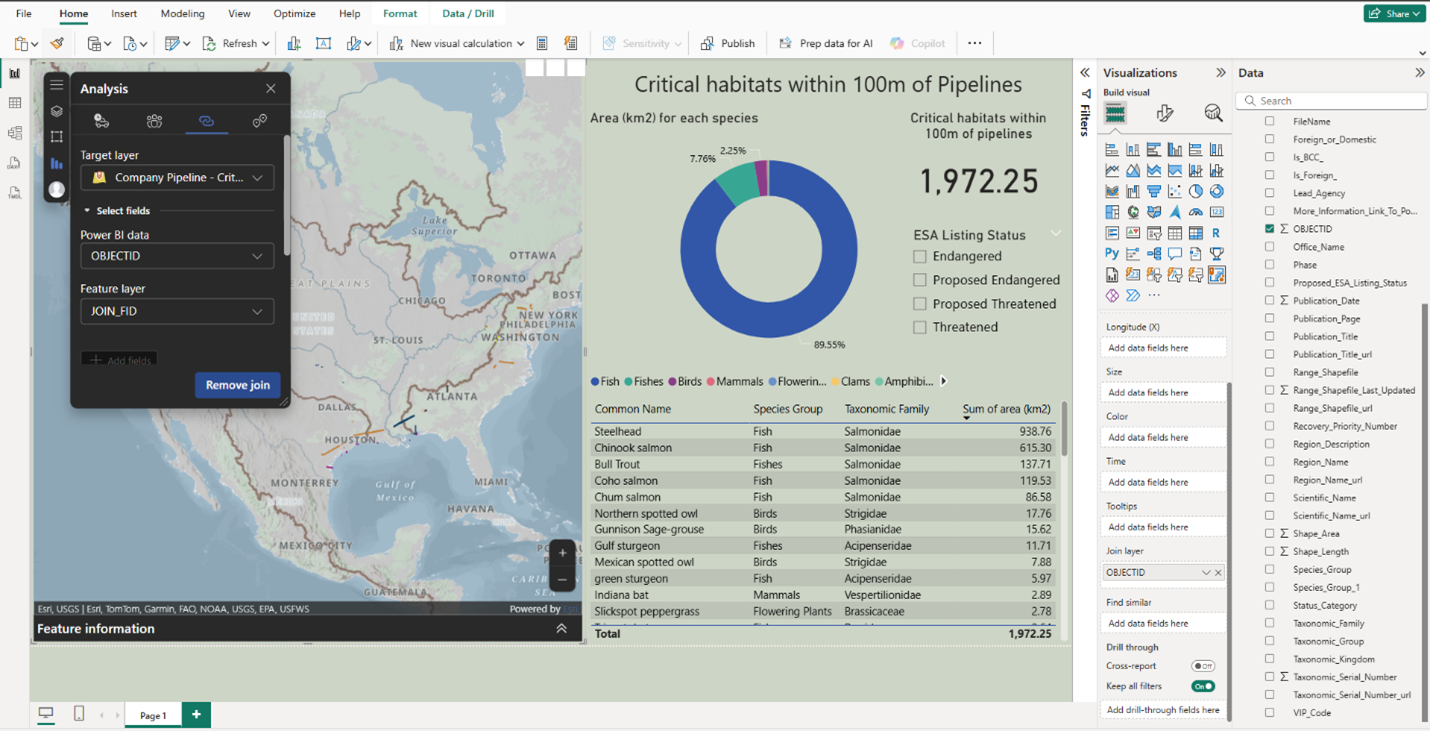Viewport: 1430px width, 731px height.
Task: Click the Remove join button
Action: [x=237, y=385]
